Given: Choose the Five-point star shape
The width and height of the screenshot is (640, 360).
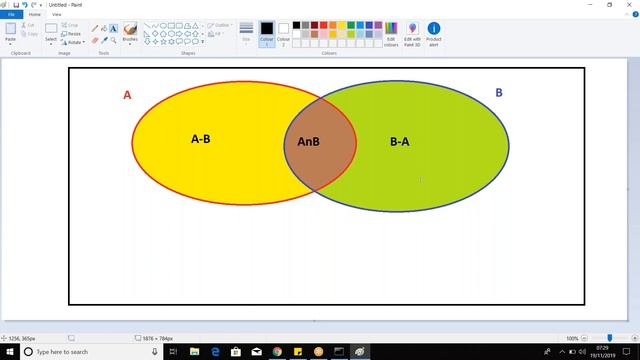Looking at the screenshot, I should [x=163, y=42].
